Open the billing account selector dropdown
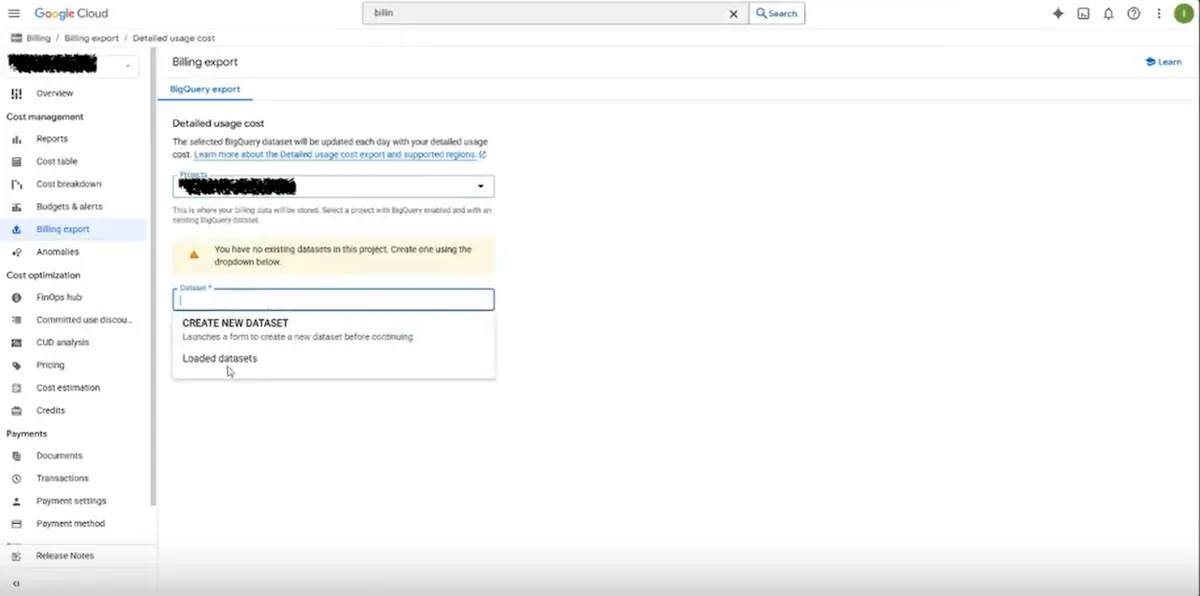 (72, 66)
